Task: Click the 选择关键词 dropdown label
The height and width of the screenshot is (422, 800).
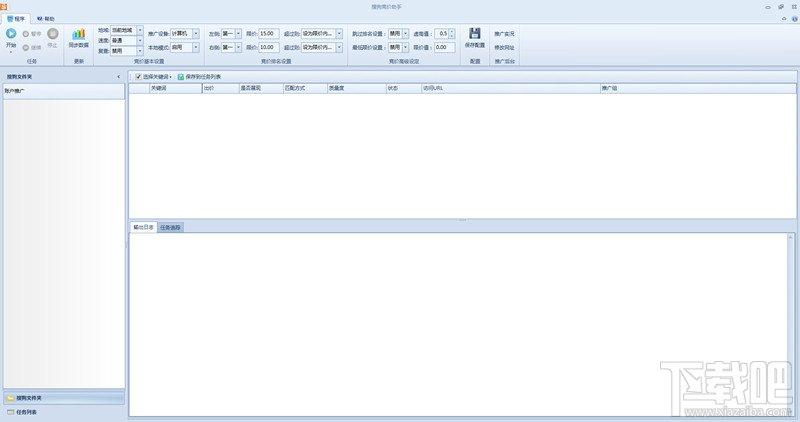Action: coord(157,77)
